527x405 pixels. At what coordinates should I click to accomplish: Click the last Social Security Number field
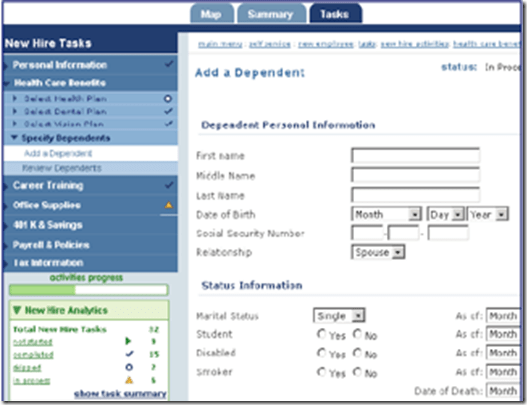pos(448,233)
